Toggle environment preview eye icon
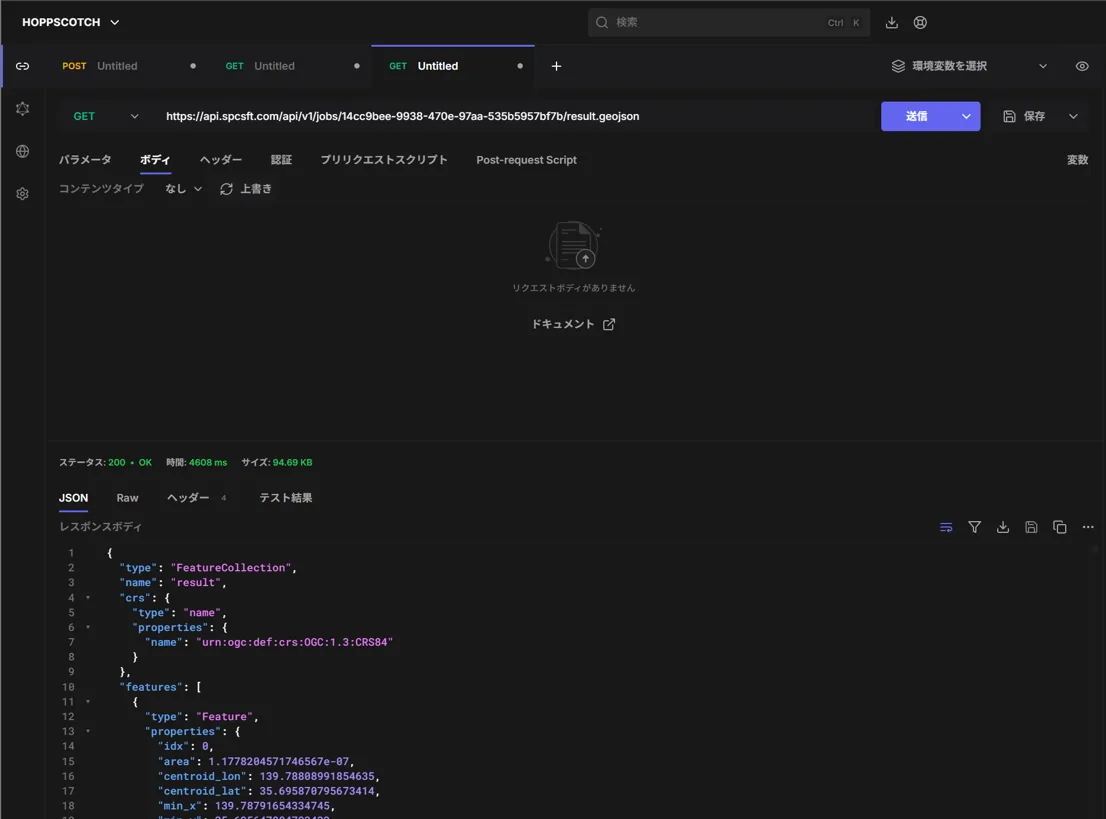The height and width of the screenshot is (819, 1106). click(1081, 66)
